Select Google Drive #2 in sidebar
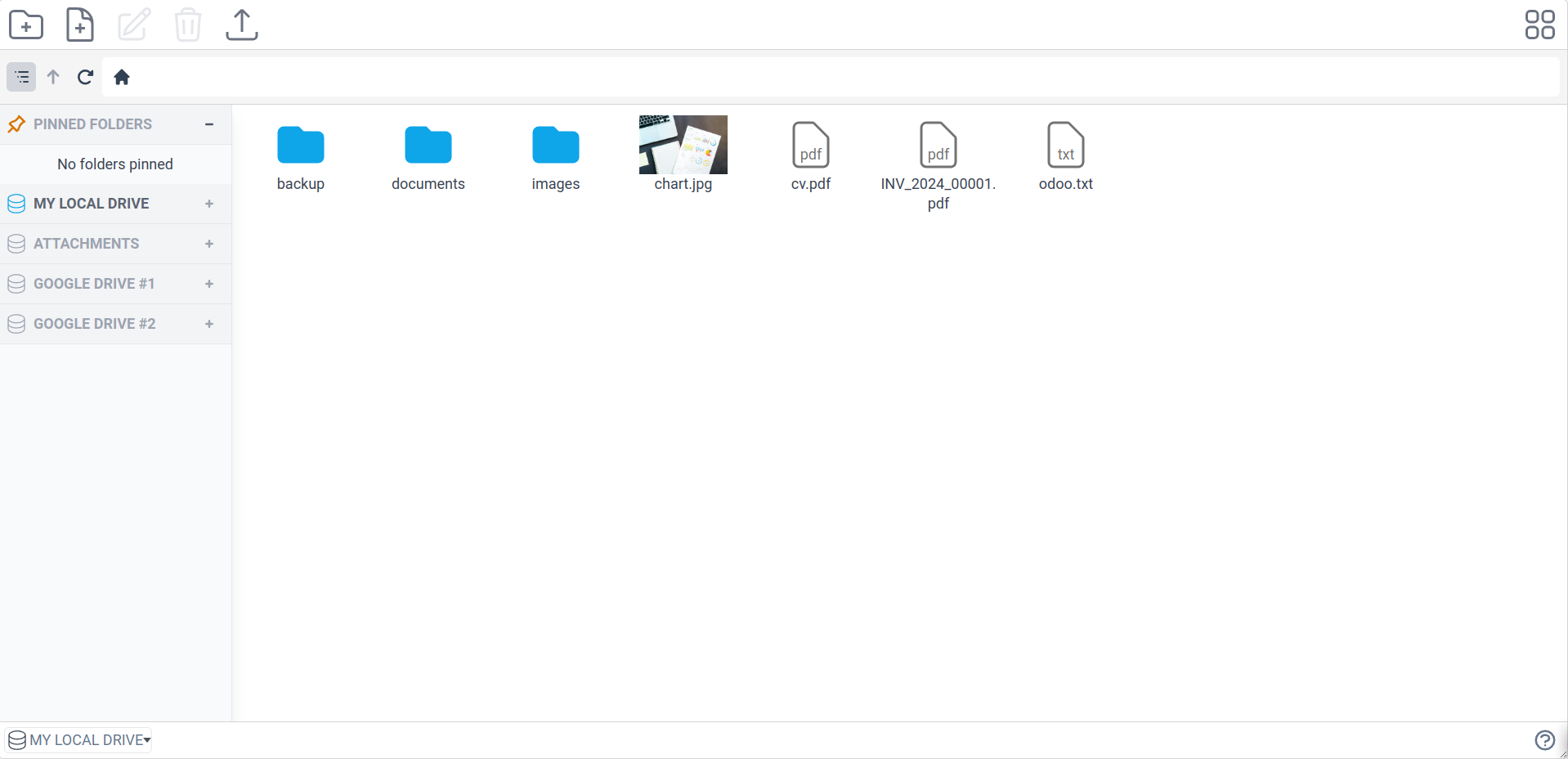This screenshot has width=1568, height=759. pyautogui.click(x=94, y=324)
